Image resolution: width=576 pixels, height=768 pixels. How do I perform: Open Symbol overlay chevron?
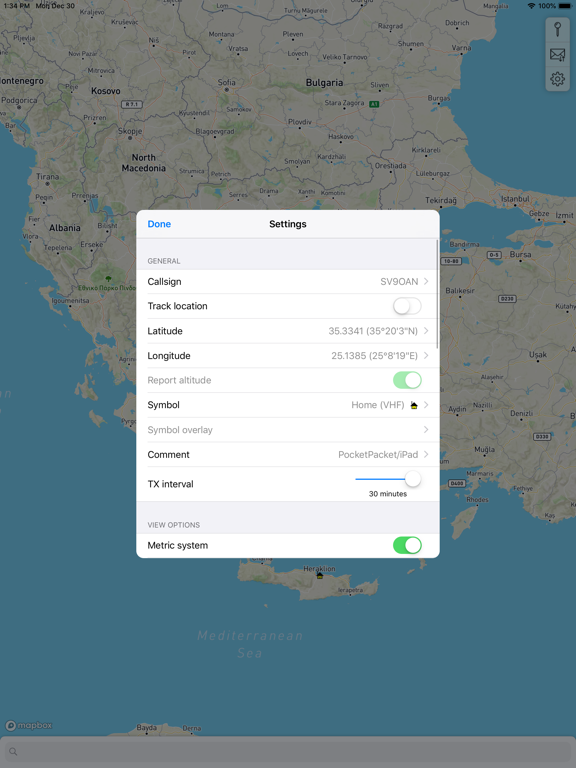click(x=426, y=430)
